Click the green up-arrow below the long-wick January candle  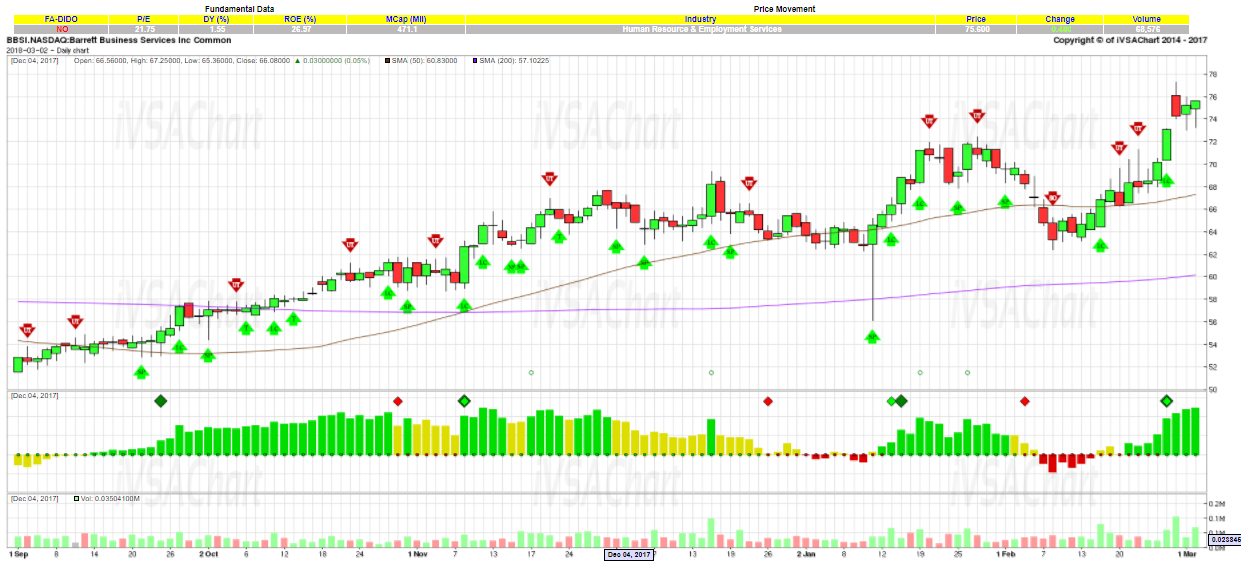pos(872,337)
